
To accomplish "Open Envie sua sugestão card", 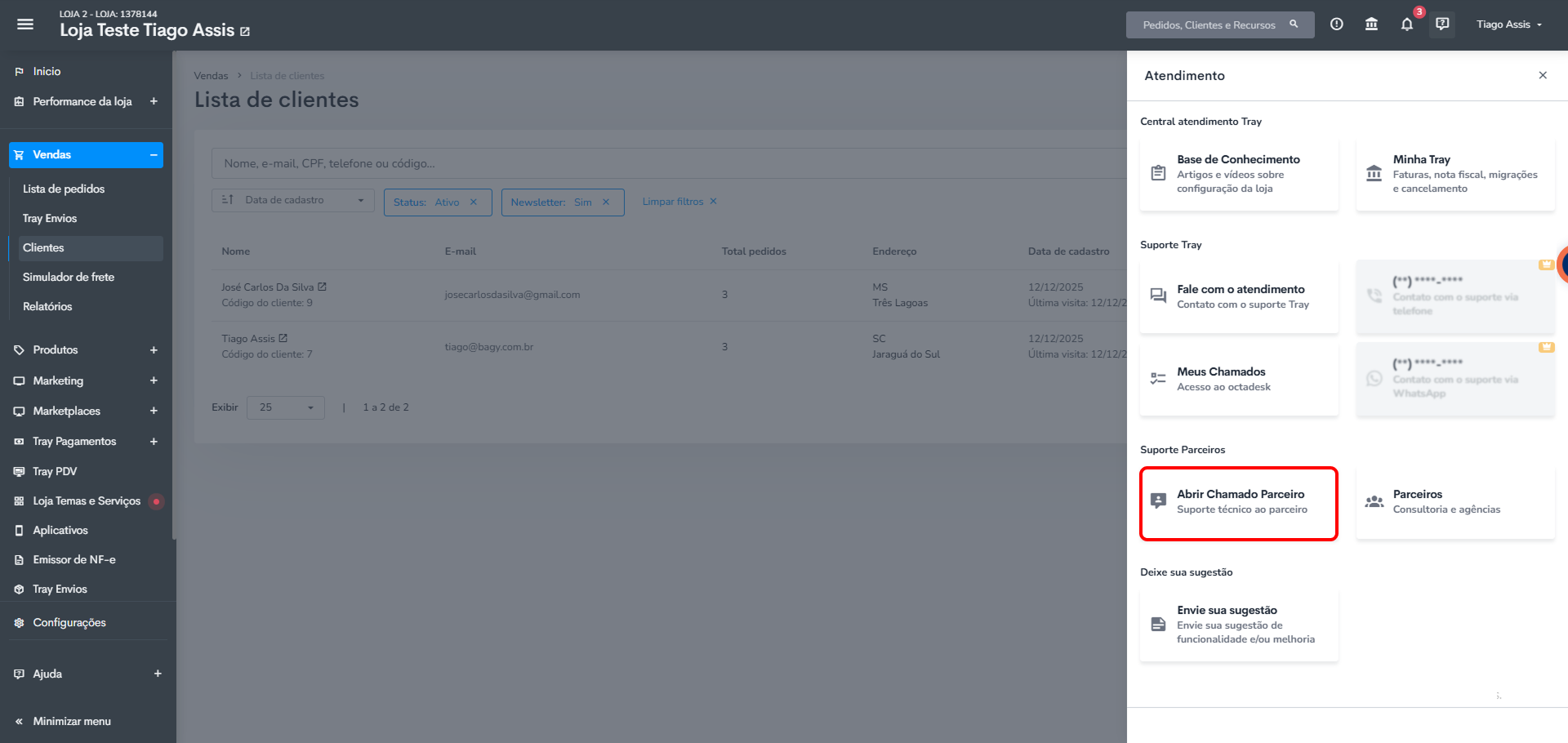I will tap(1239, 625).
